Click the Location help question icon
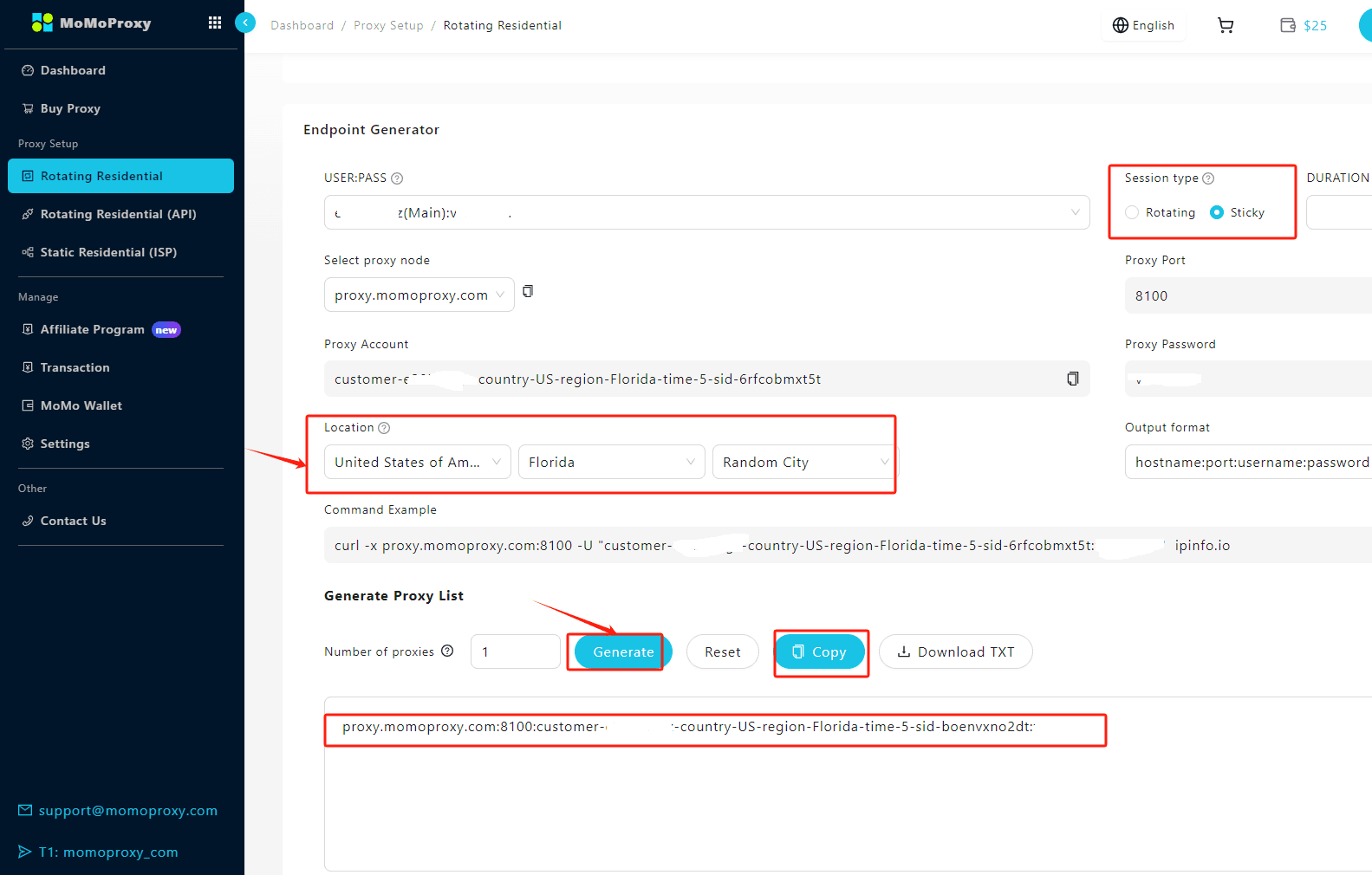This screenshot has height=875, width=1372. click(384, 428)
